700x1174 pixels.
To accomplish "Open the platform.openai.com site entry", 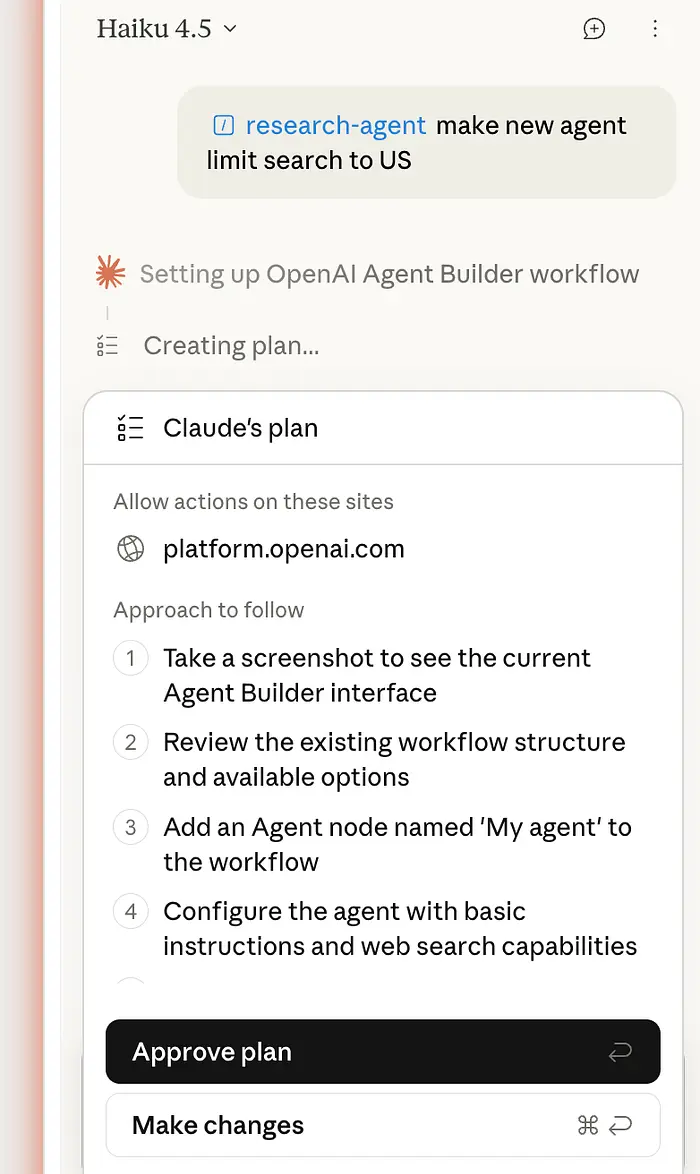I will point(283,549).
